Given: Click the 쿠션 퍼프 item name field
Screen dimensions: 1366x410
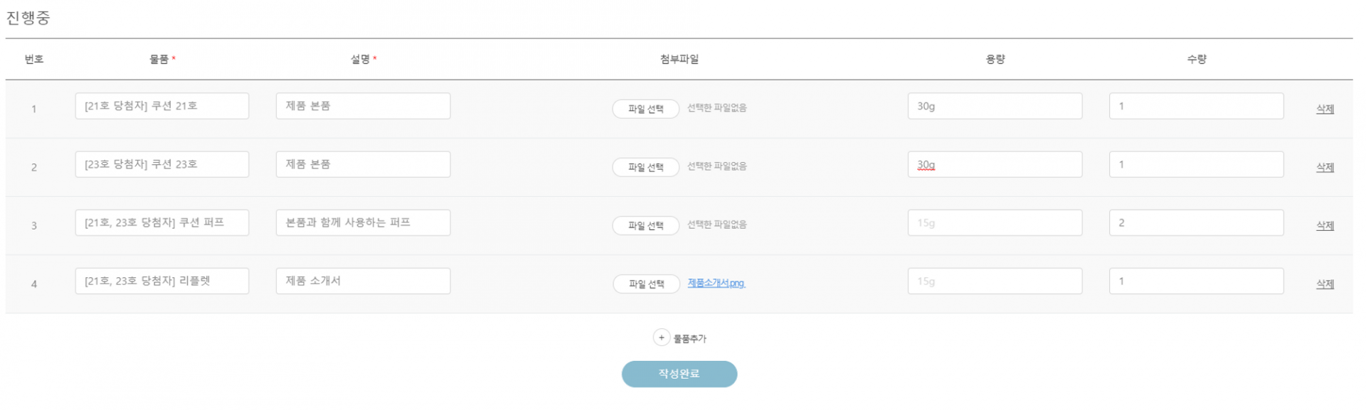Looking at the screenshot, I should 162,223.
